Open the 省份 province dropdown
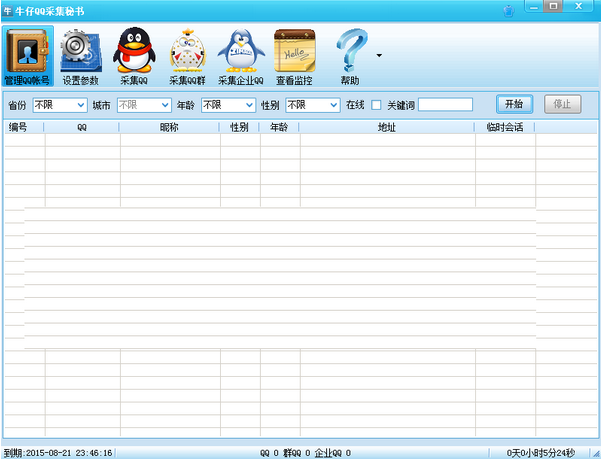The image size is (602, 460). click(x=59, y=104)
